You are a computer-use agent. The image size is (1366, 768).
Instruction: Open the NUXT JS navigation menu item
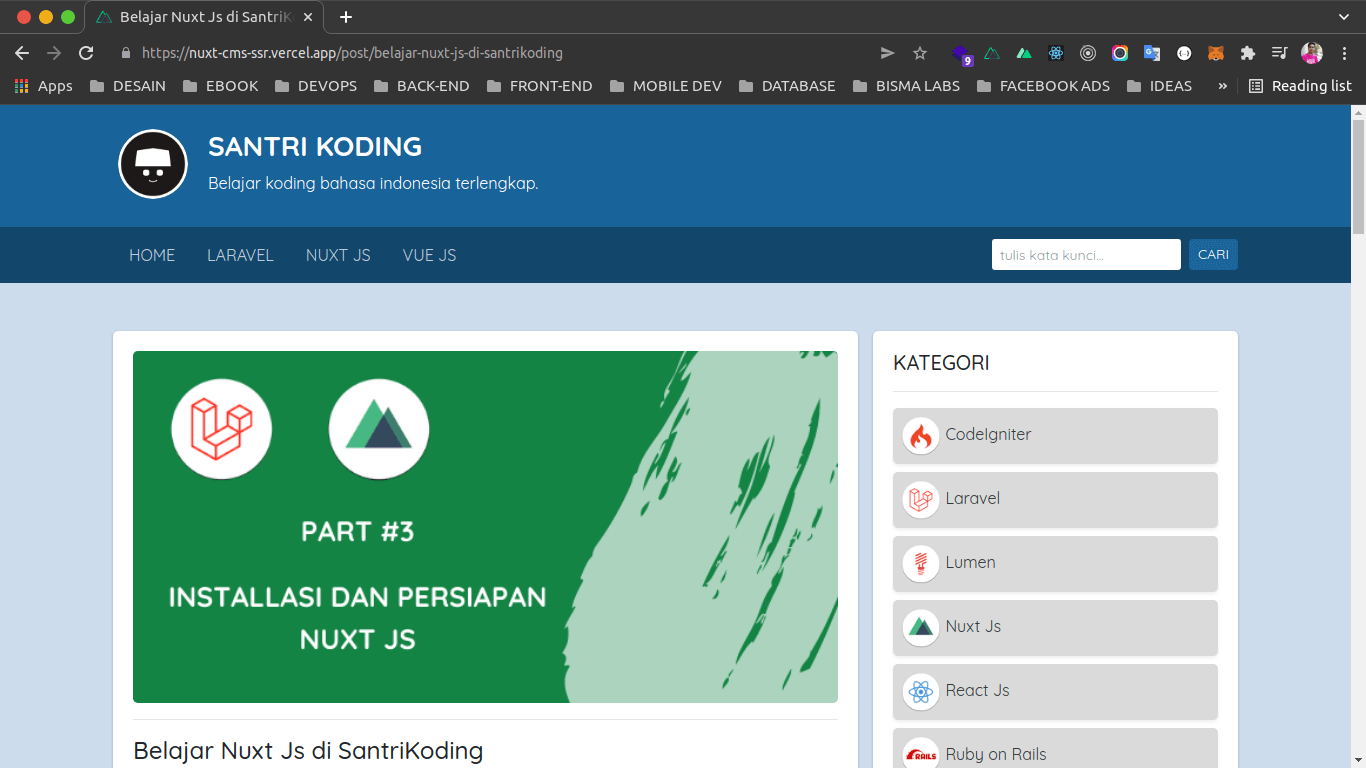tap(338, 255)
